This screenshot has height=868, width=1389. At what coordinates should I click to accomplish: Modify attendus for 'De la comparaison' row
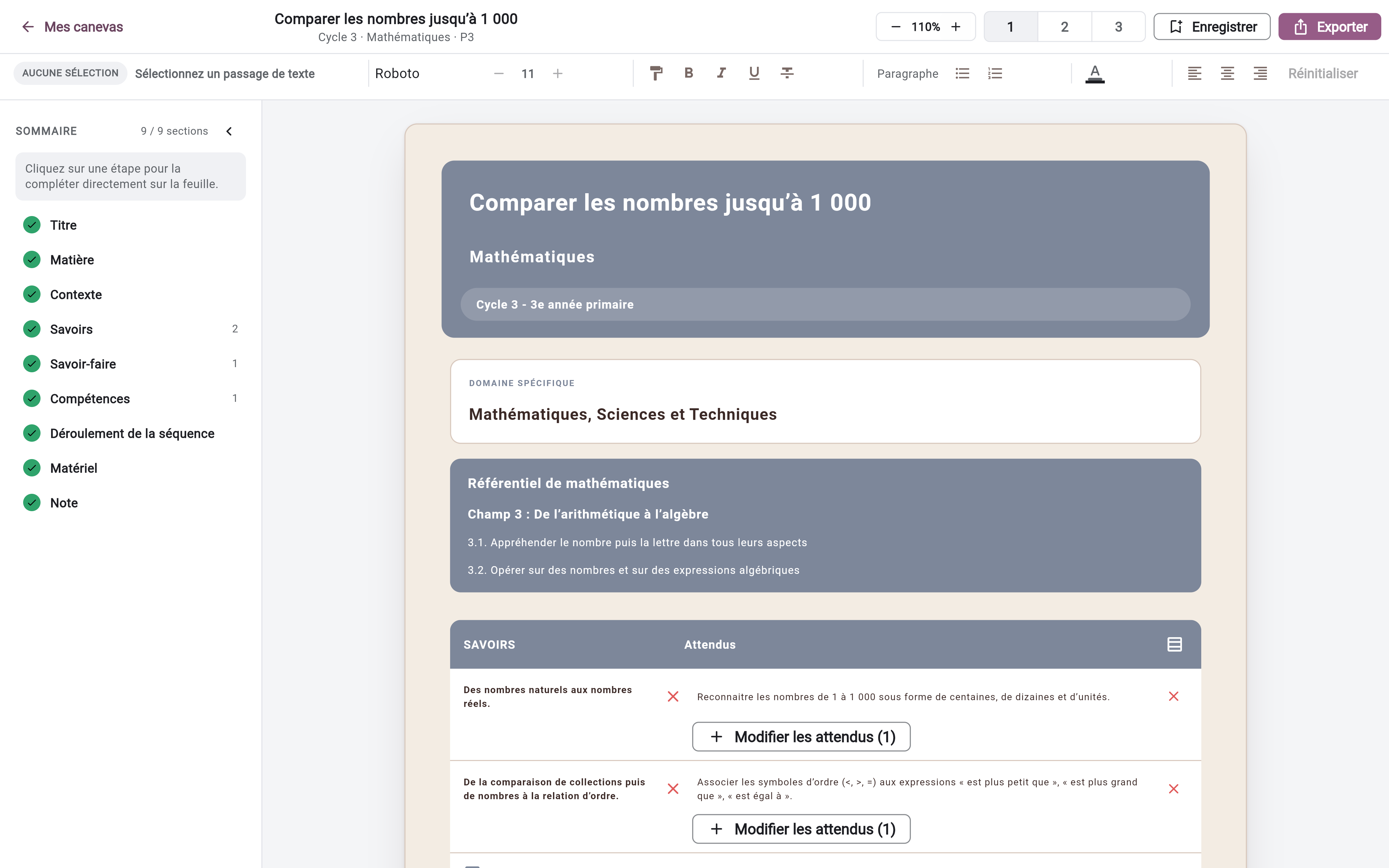tap(801, 829)
